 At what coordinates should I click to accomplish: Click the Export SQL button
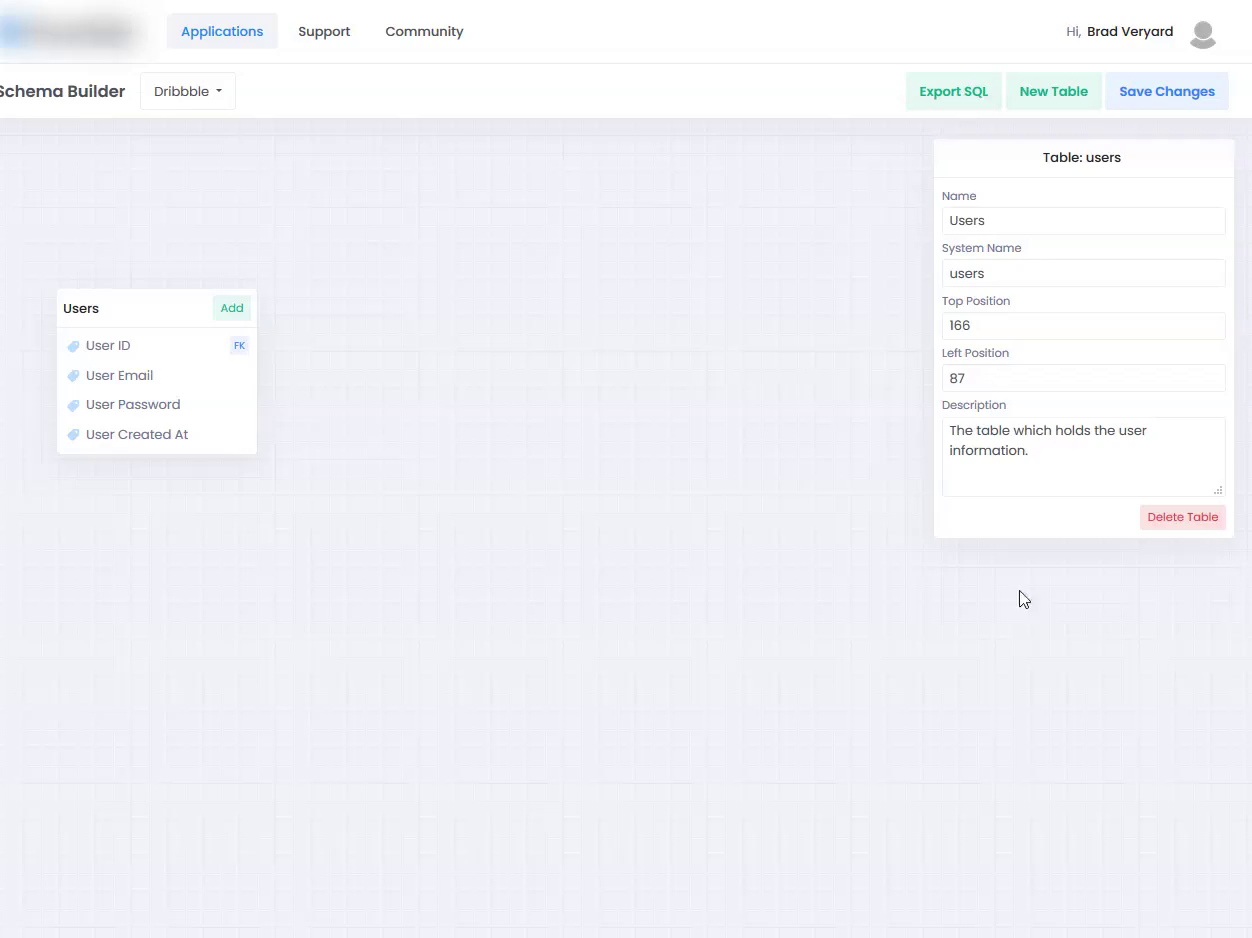tap(953, 91)
